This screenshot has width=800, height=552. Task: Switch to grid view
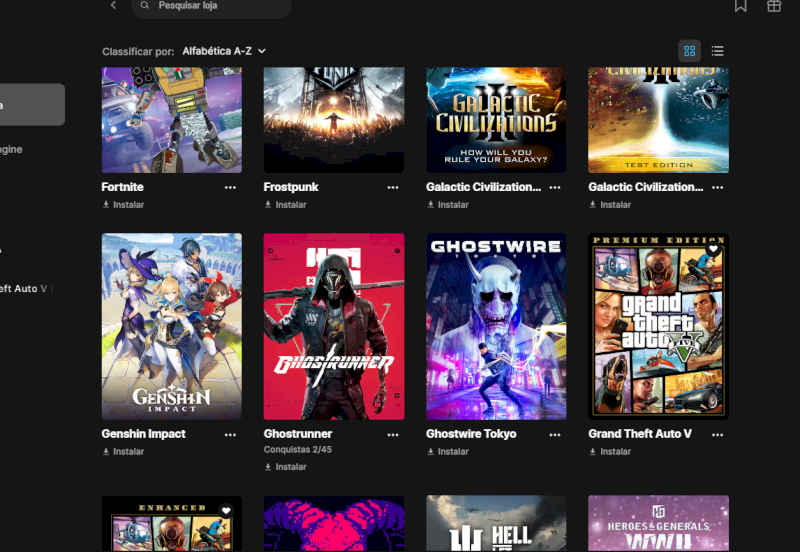pos(689,51)
